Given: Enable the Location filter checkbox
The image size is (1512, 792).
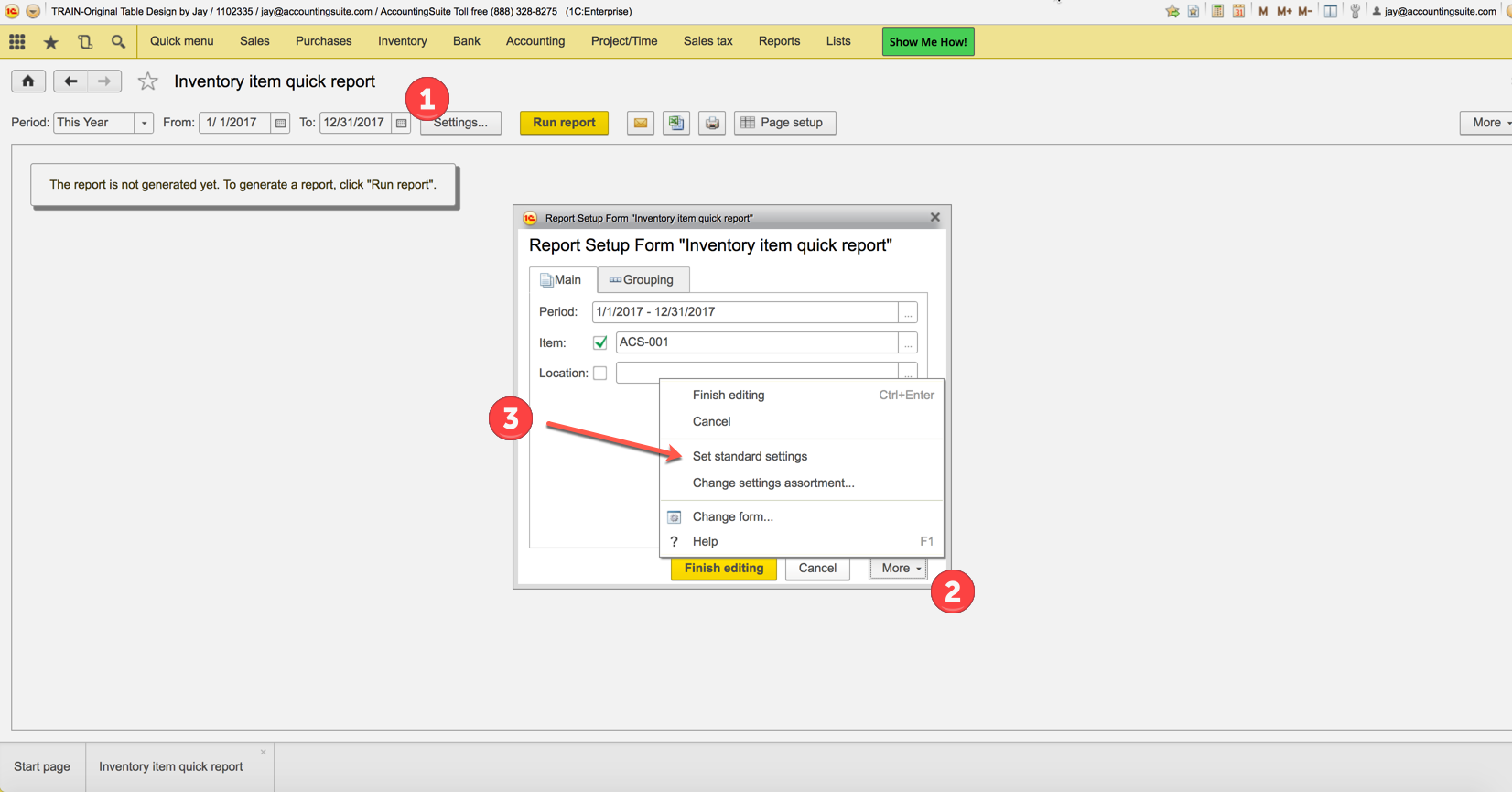Looking at the screenshot, I should (x=600, y=374).
